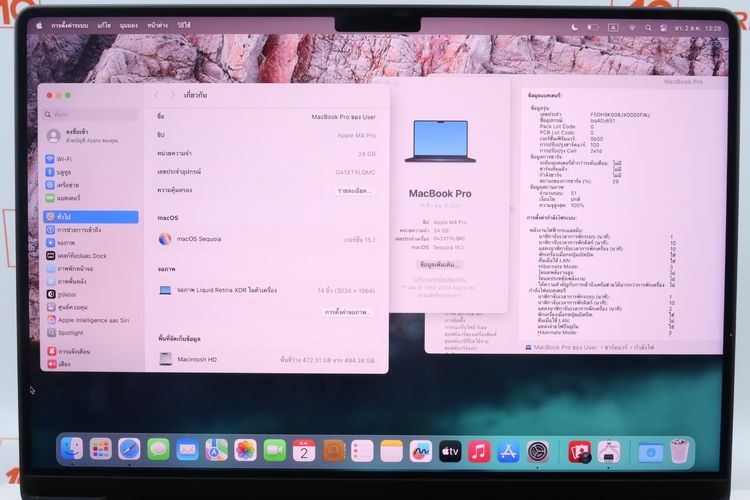This screenshot has width=750, height=500.
Task: Click the coverage Details button
Action: coord(354,191)
